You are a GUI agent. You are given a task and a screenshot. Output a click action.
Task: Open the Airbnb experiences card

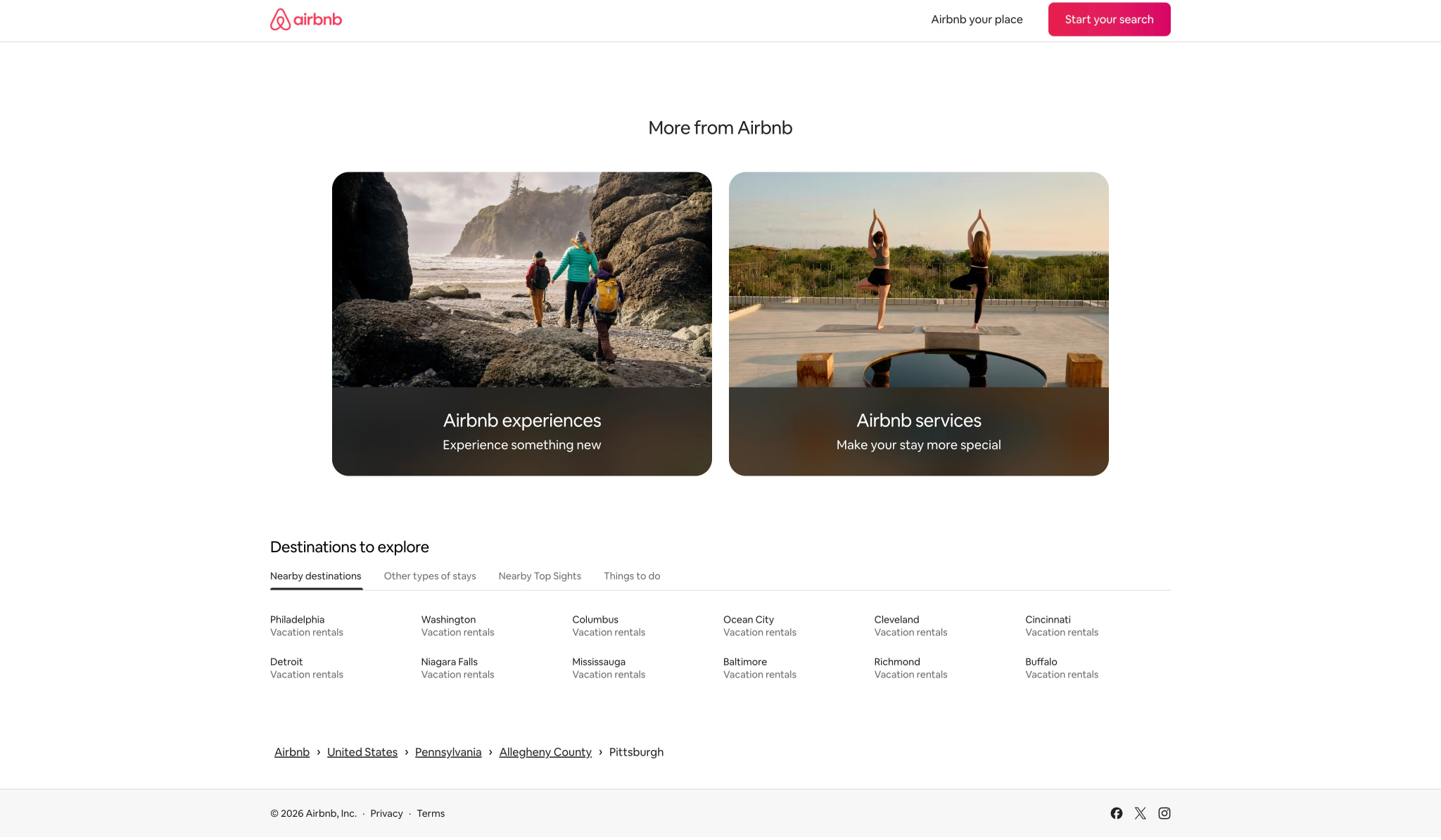coord(522,324)
